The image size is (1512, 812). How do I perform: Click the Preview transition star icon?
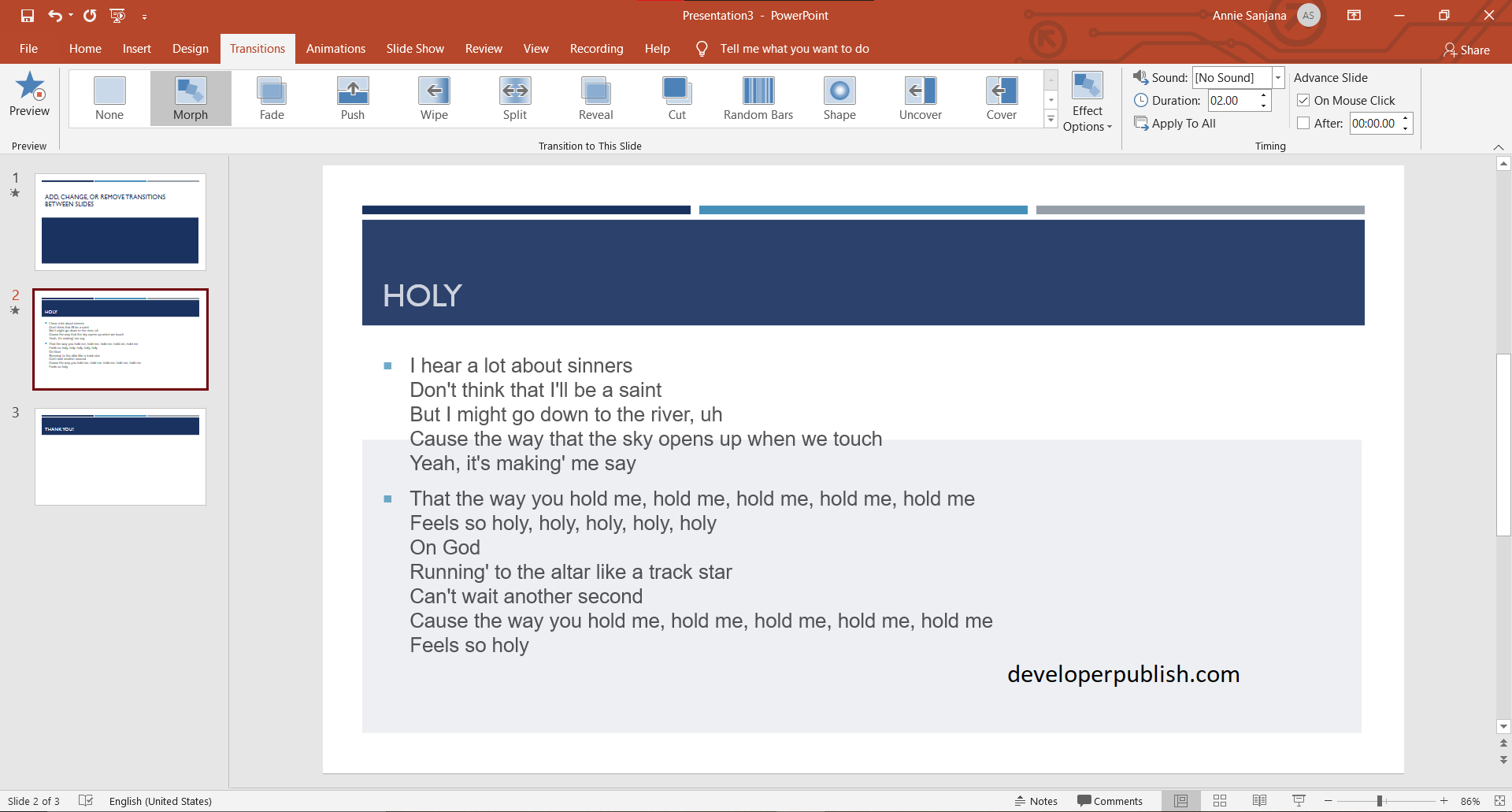[30, 88]
